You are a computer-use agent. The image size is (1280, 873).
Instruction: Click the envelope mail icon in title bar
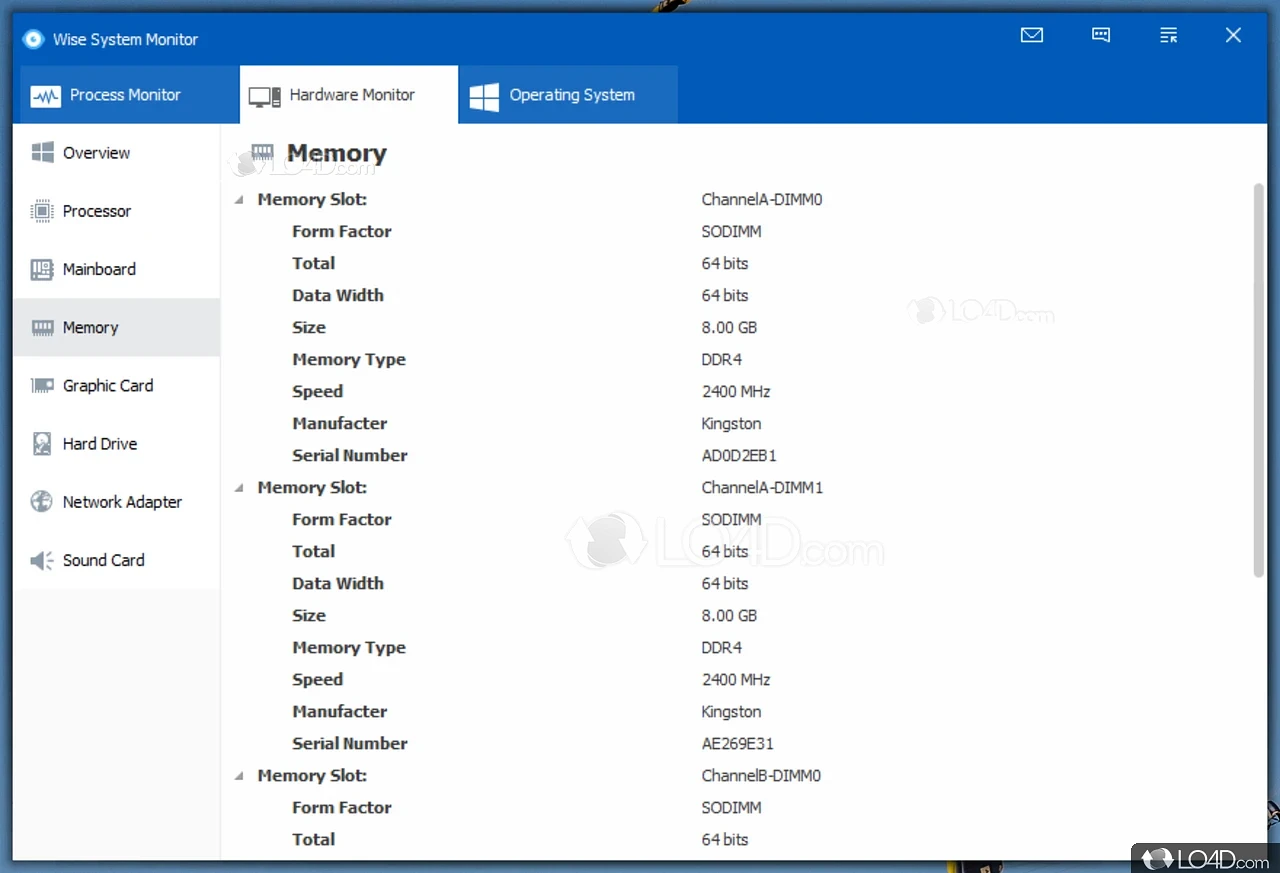pos(1032,36)
